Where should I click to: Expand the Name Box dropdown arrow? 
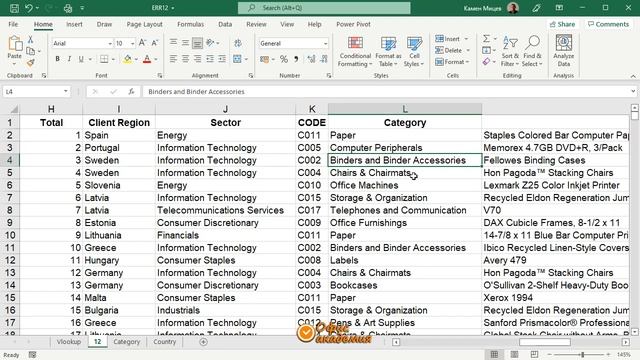click(x=66, y=91)
